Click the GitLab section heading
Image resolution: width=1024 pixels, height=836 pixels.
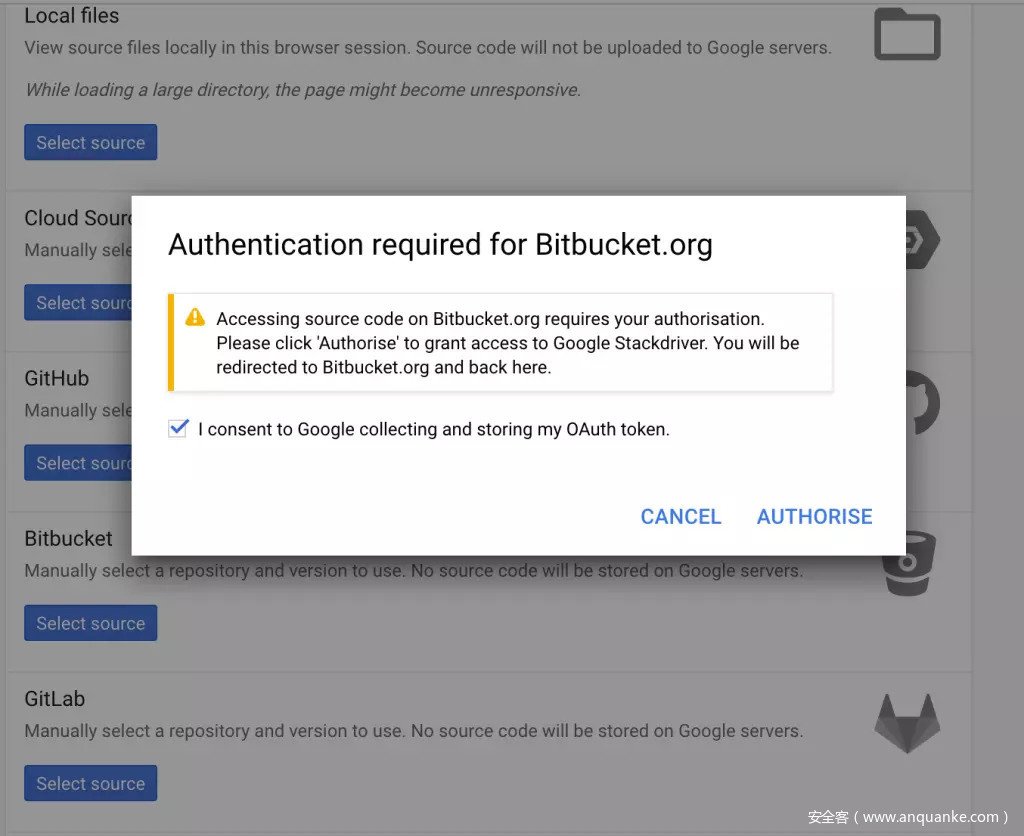coord(55,698)
